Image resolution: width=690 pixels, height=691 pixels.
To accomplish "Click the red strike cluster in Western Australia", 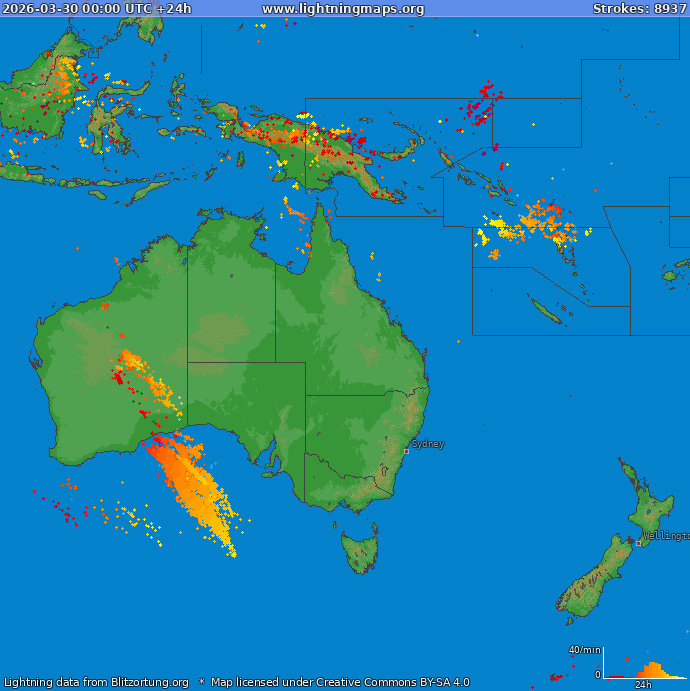I will pyautogui.click(x=118, y=377).
